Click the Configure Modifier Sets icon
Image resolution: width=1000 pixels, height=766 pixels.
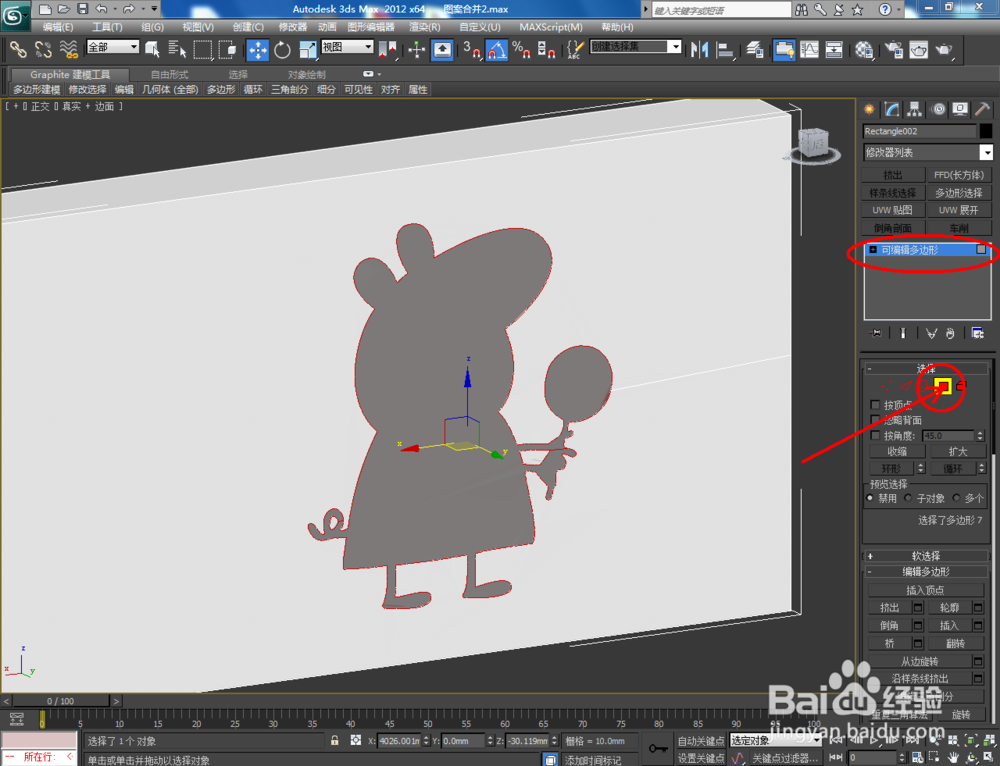click(977, 333)
